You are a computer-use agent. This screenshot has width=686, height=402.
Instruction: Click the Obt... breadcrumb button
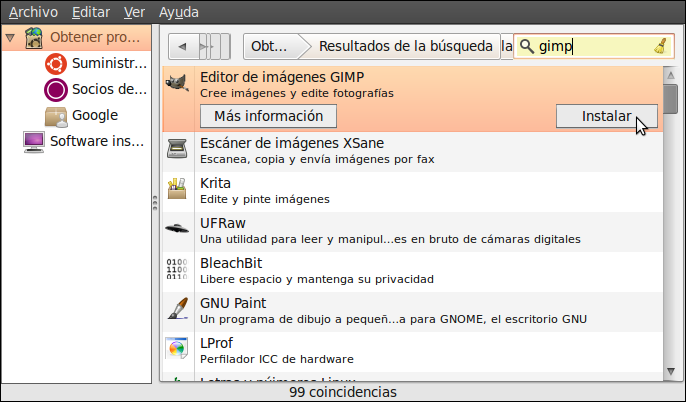[x=270, y=46]
